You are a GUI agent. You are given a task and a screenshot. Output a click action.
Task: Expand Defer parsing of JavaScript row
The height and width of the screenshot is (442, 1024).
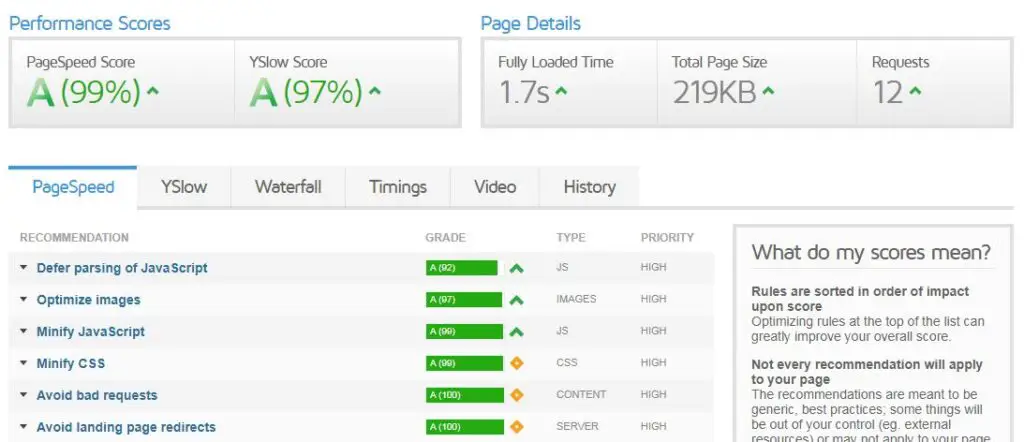pyautogui.click(x=24, y=268)
